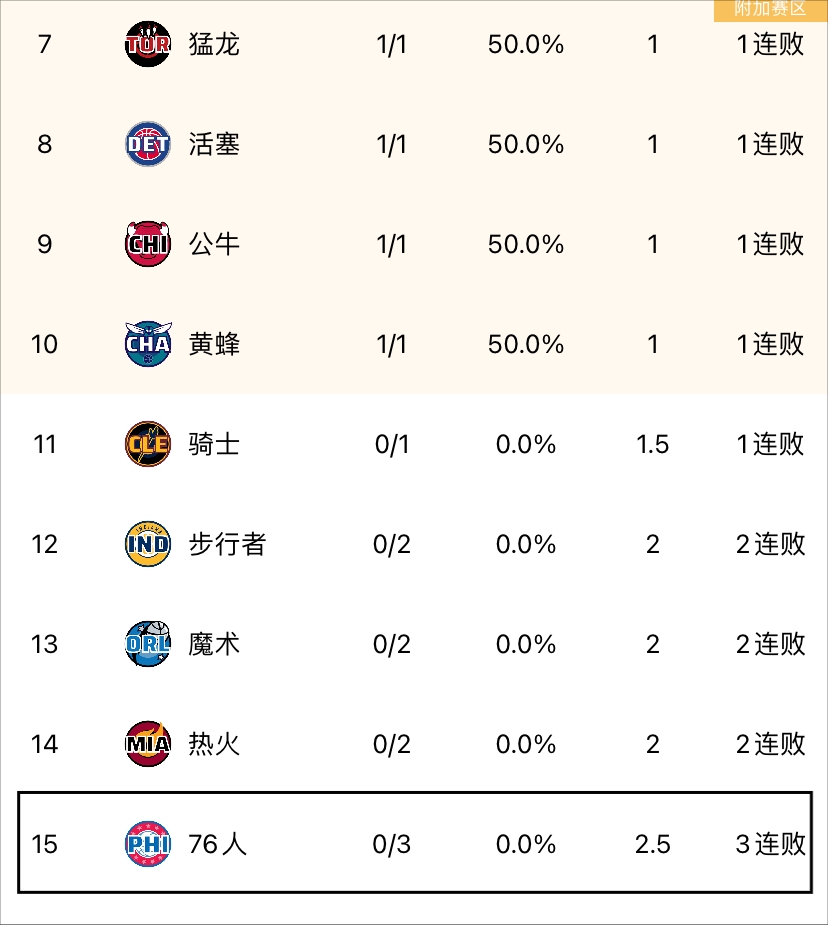Open the 活塞 team name link
The width and height of the screenshot is (828, 925).
pyautogui.click(x=214, y=144)
